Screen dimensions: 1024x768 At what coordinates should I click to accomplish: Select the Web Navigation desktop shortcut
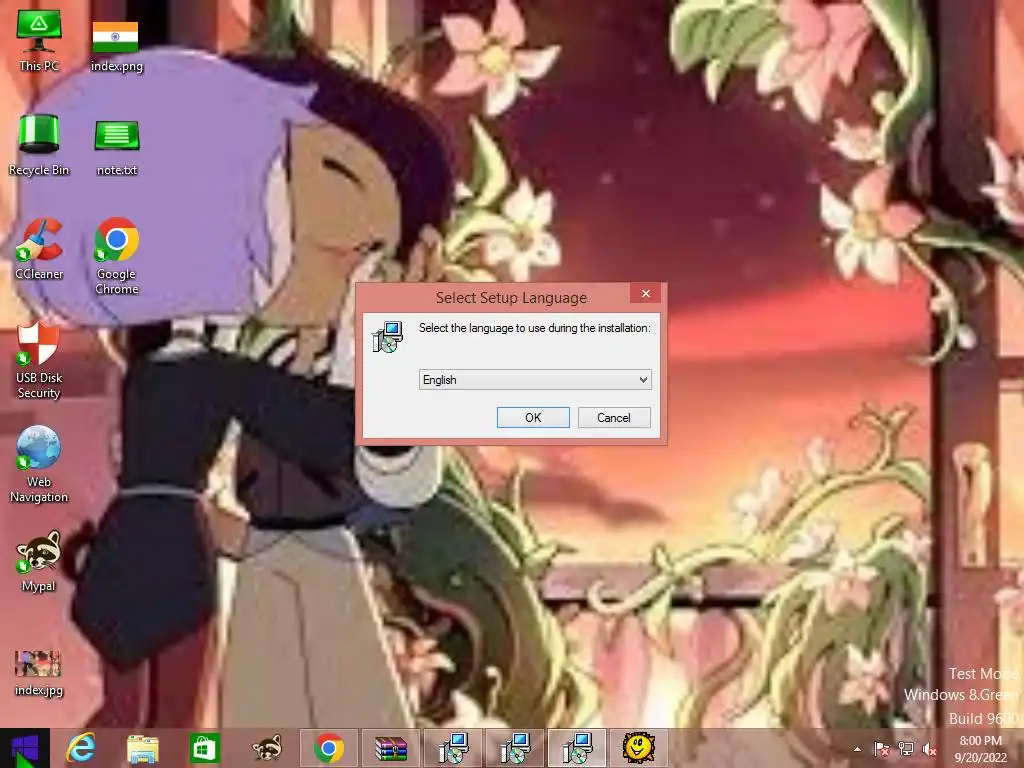click(x=39, y=464)
